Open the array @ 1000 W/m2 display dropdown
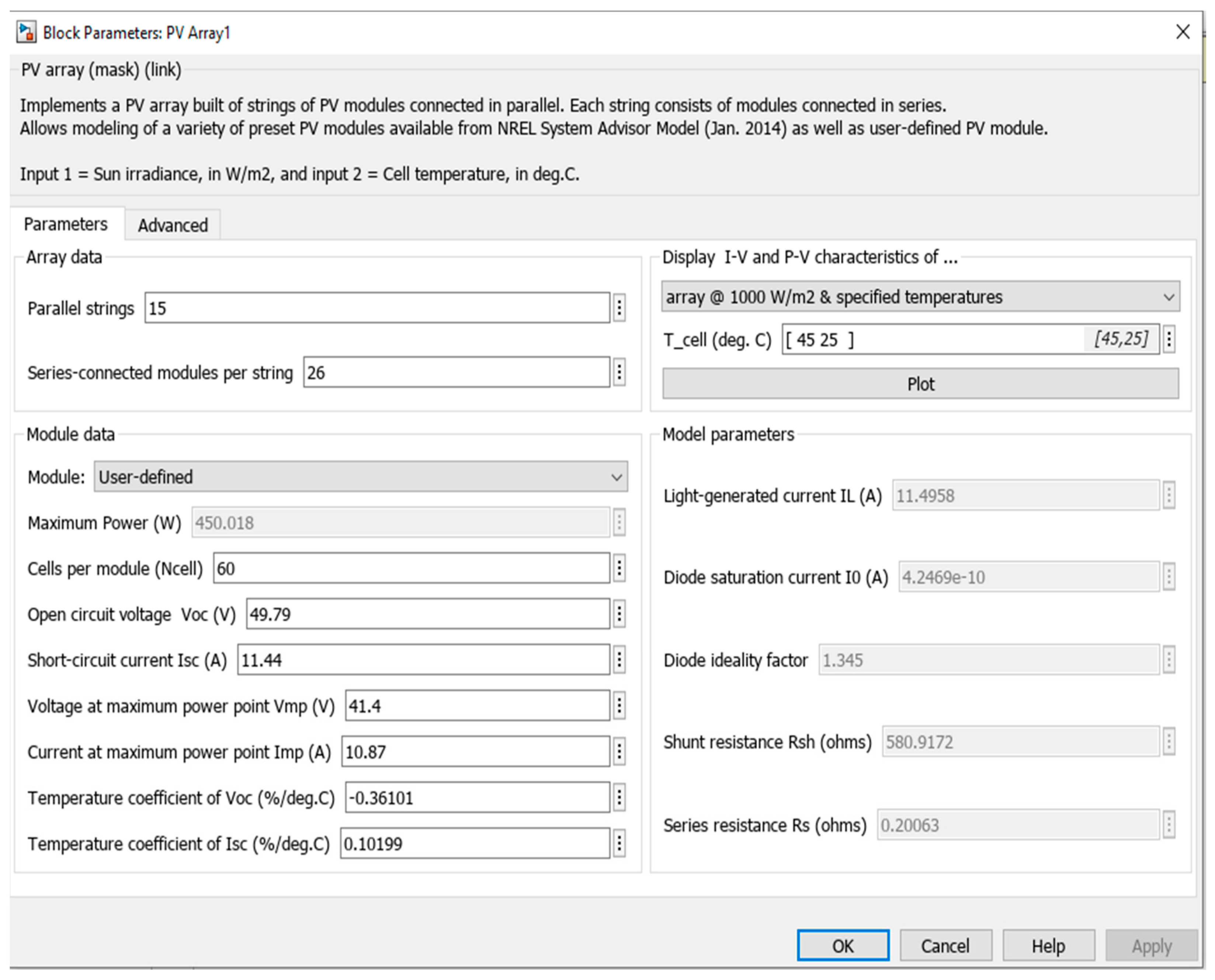 coord(920,297)
